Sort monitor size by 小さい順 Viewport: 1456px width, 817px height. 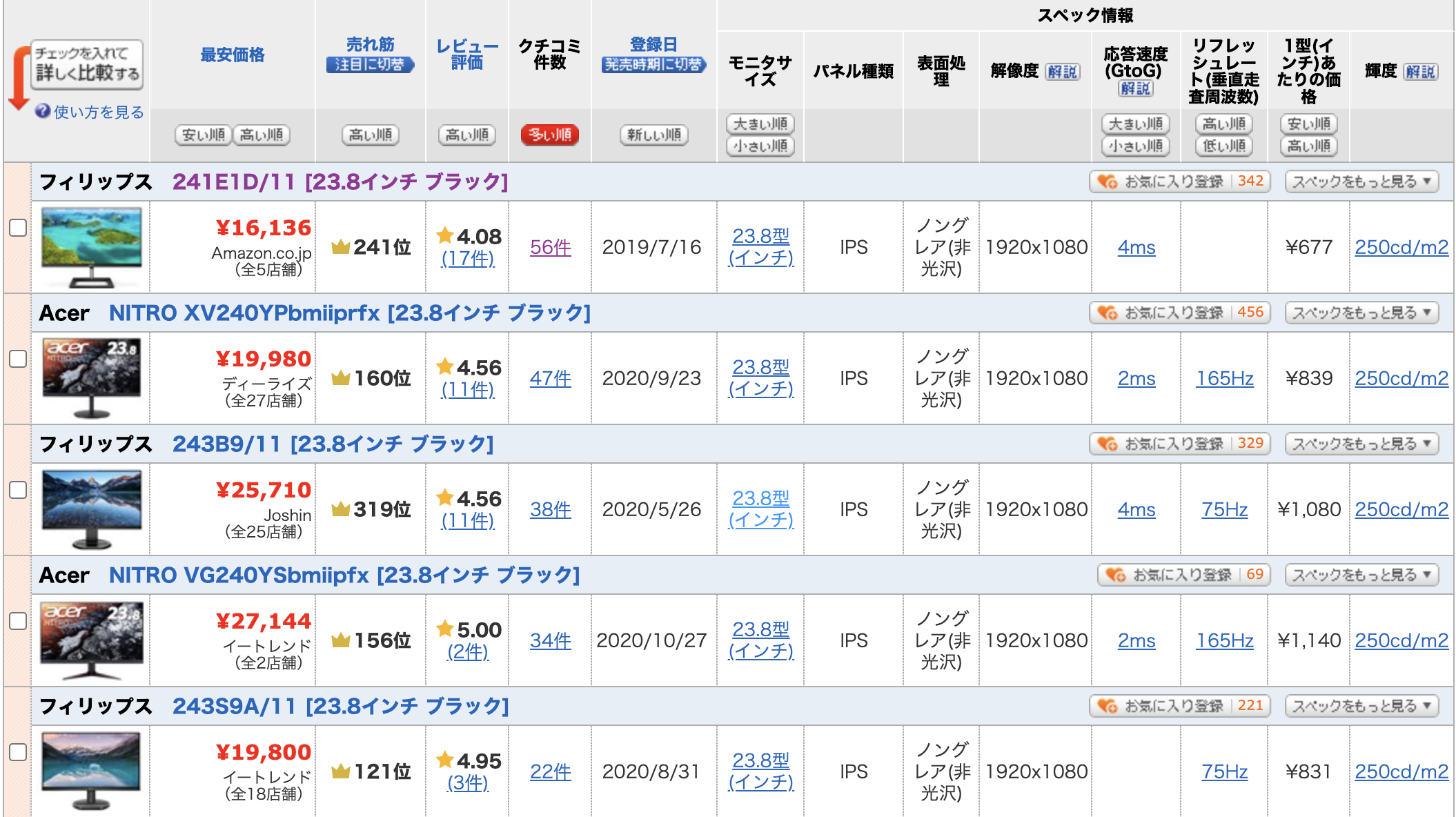760,146
